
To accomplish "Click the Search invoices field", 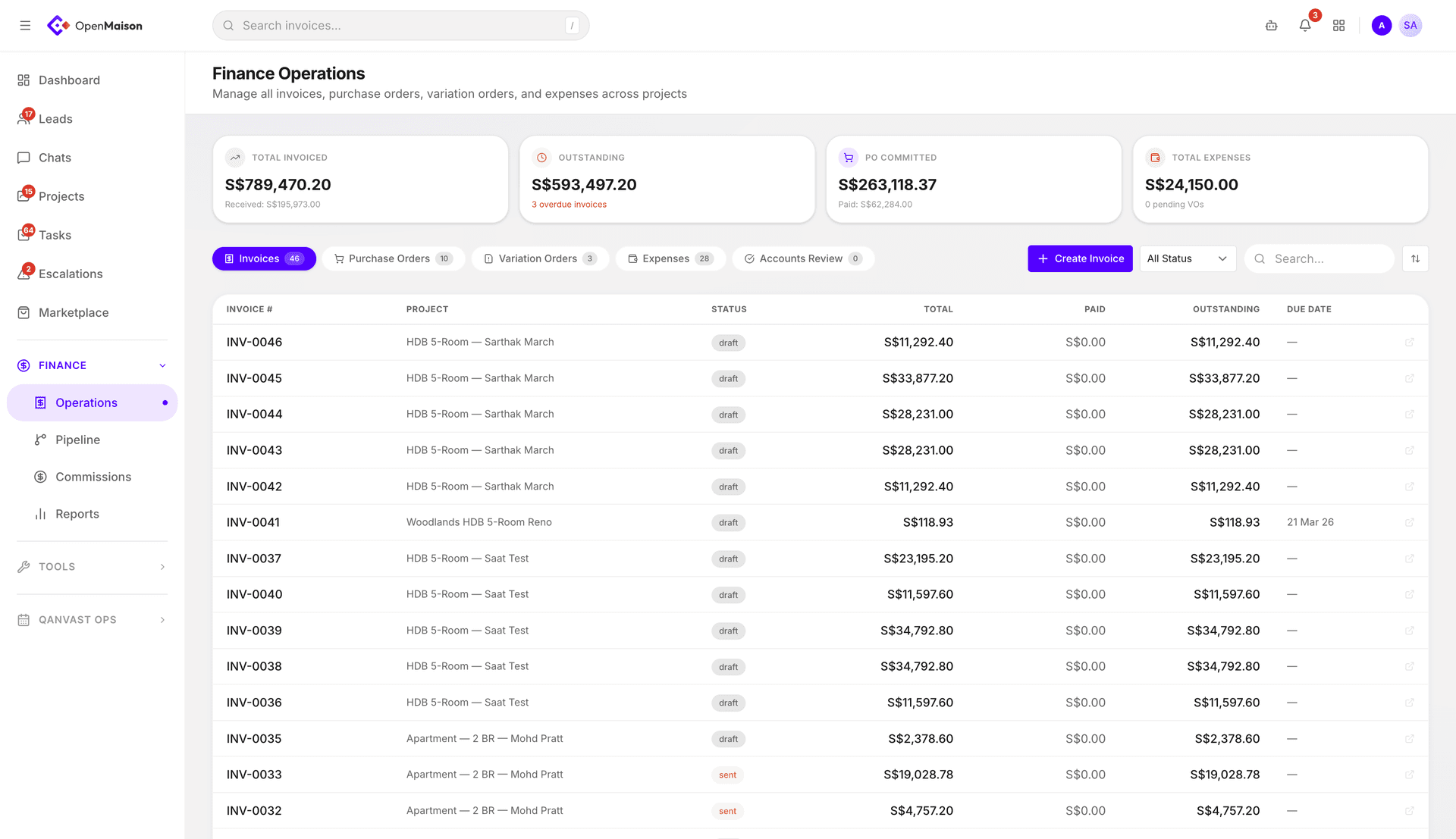I will (400, 26).
